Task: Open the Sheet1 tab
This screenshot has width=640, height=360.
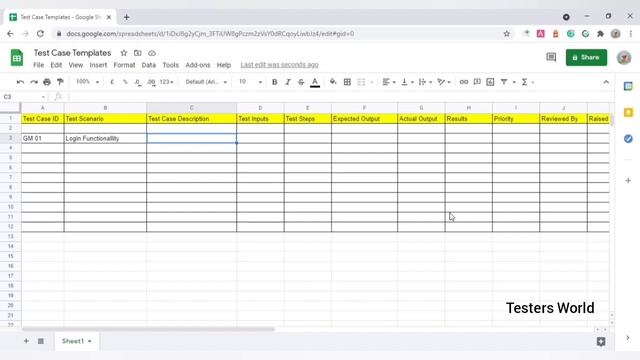Action: 76,341
